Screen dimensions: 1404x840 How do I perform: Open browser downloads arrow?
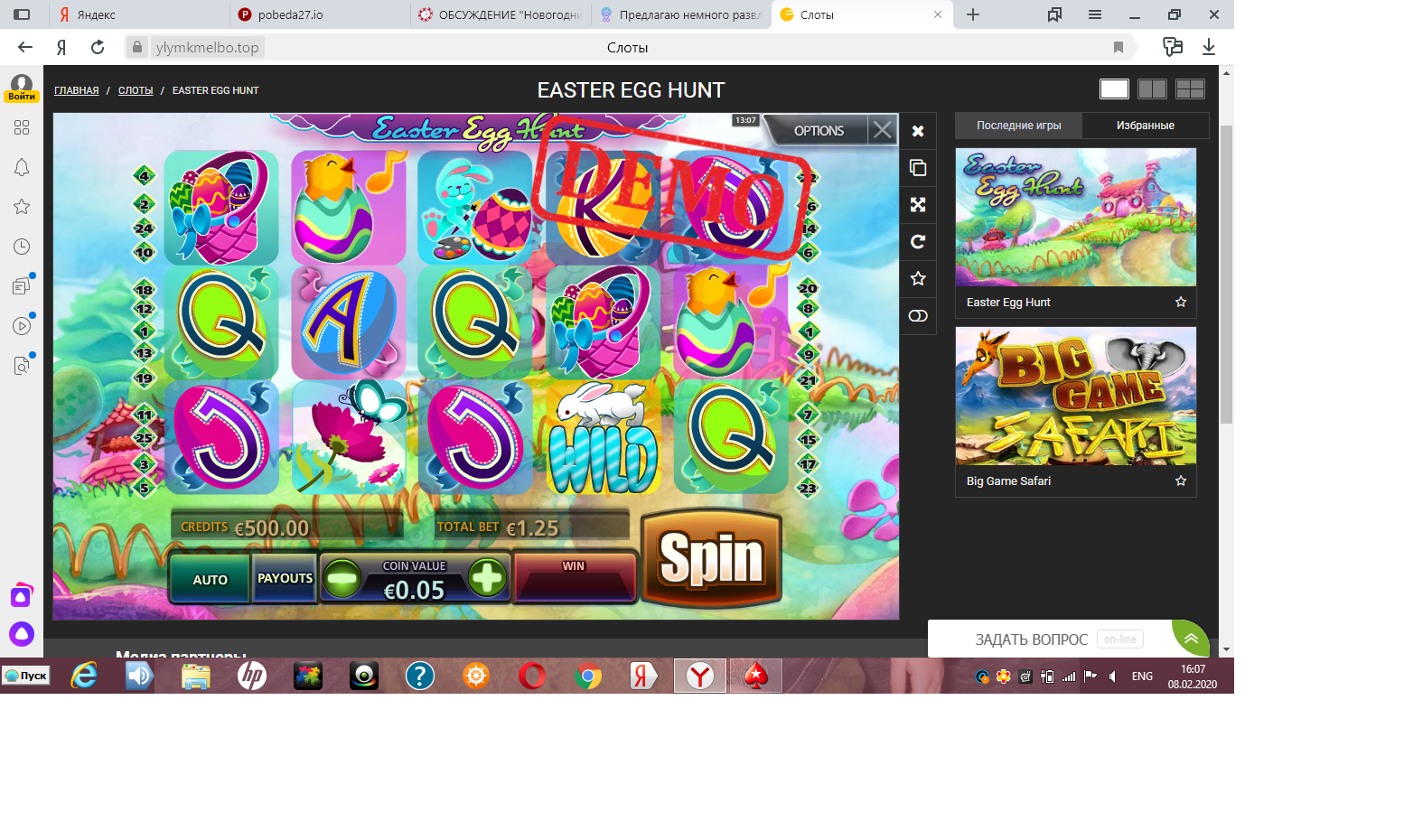(1209, 47)
